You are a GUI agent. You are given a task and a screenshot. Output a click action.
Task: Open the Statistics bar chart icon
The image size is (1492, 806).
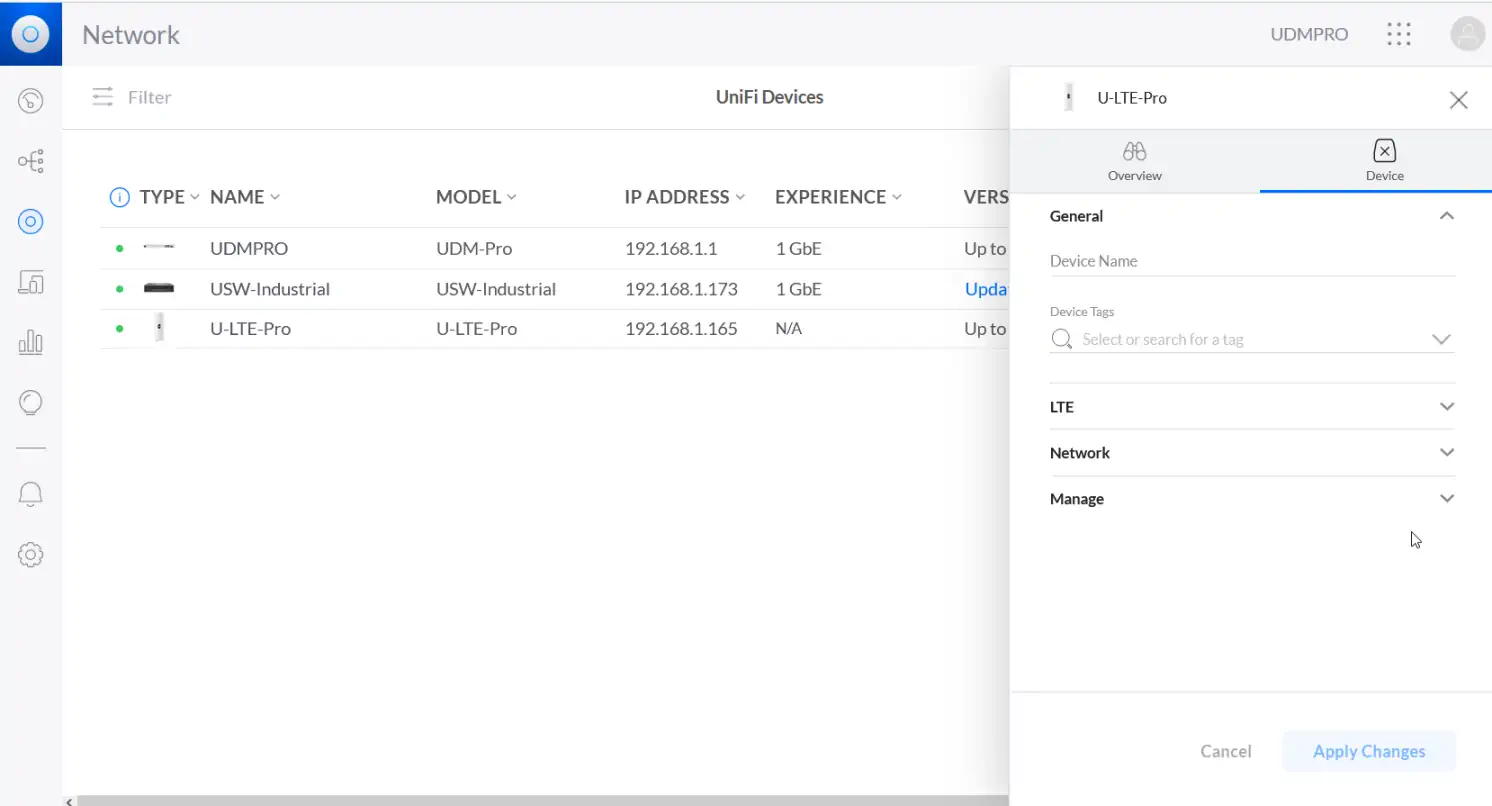[x=31, y=343]
